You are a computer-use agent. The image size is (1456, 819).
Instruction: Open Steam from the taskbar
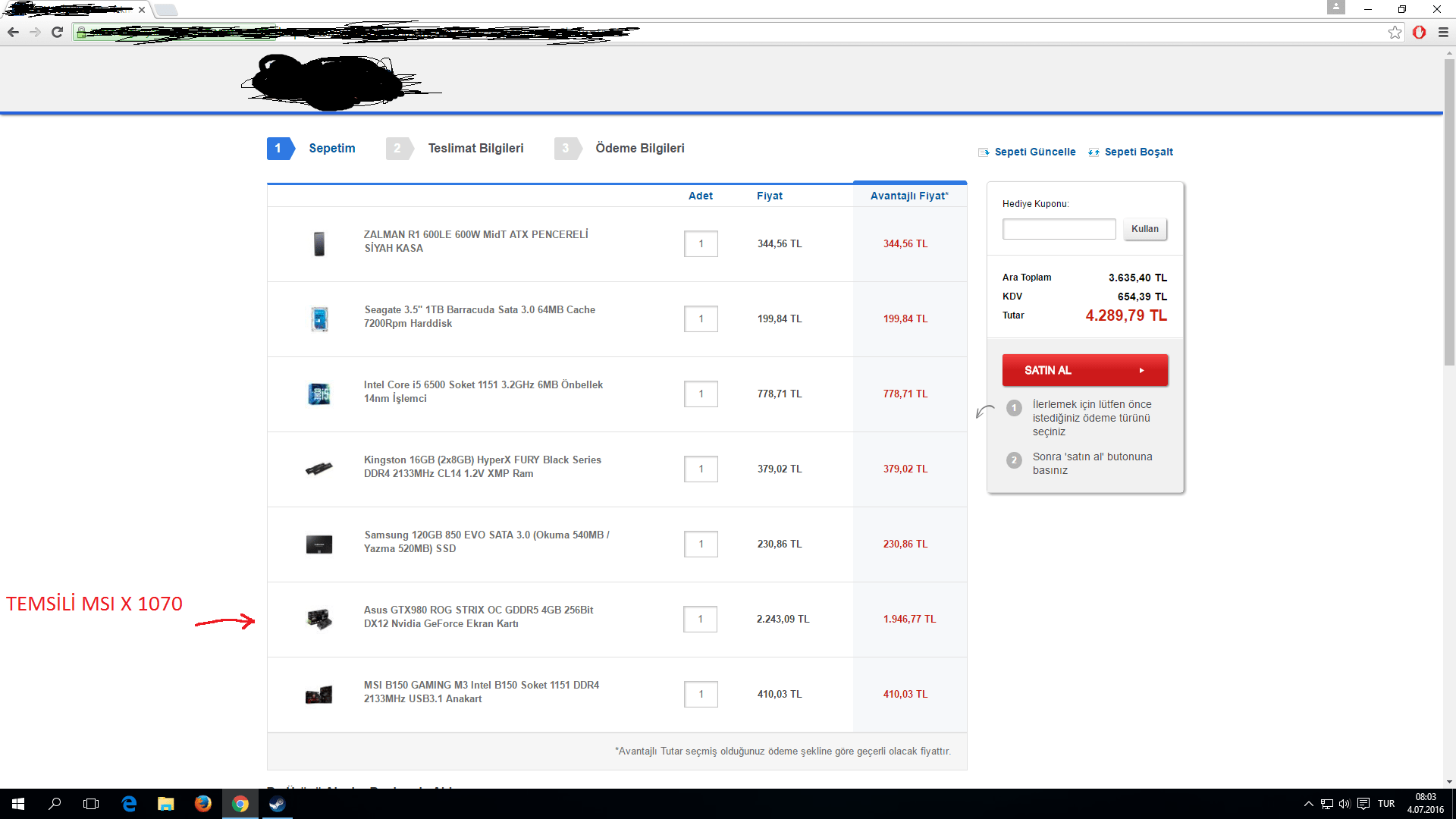(277, 804)
